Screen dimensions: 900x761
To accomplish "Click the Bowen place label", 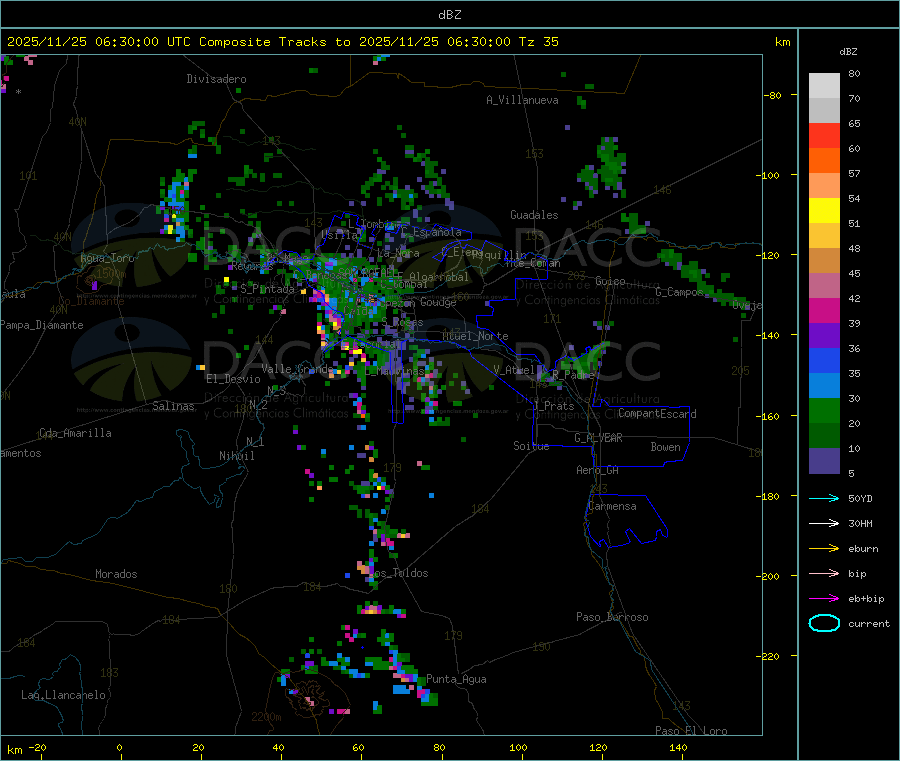I will coord(665,447).
